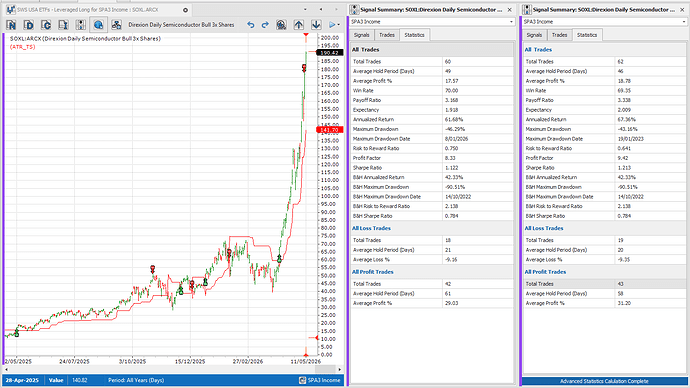Switch to Signals tab in first Signal Summary
690x388 pixels.
click(x=362, y=35)
